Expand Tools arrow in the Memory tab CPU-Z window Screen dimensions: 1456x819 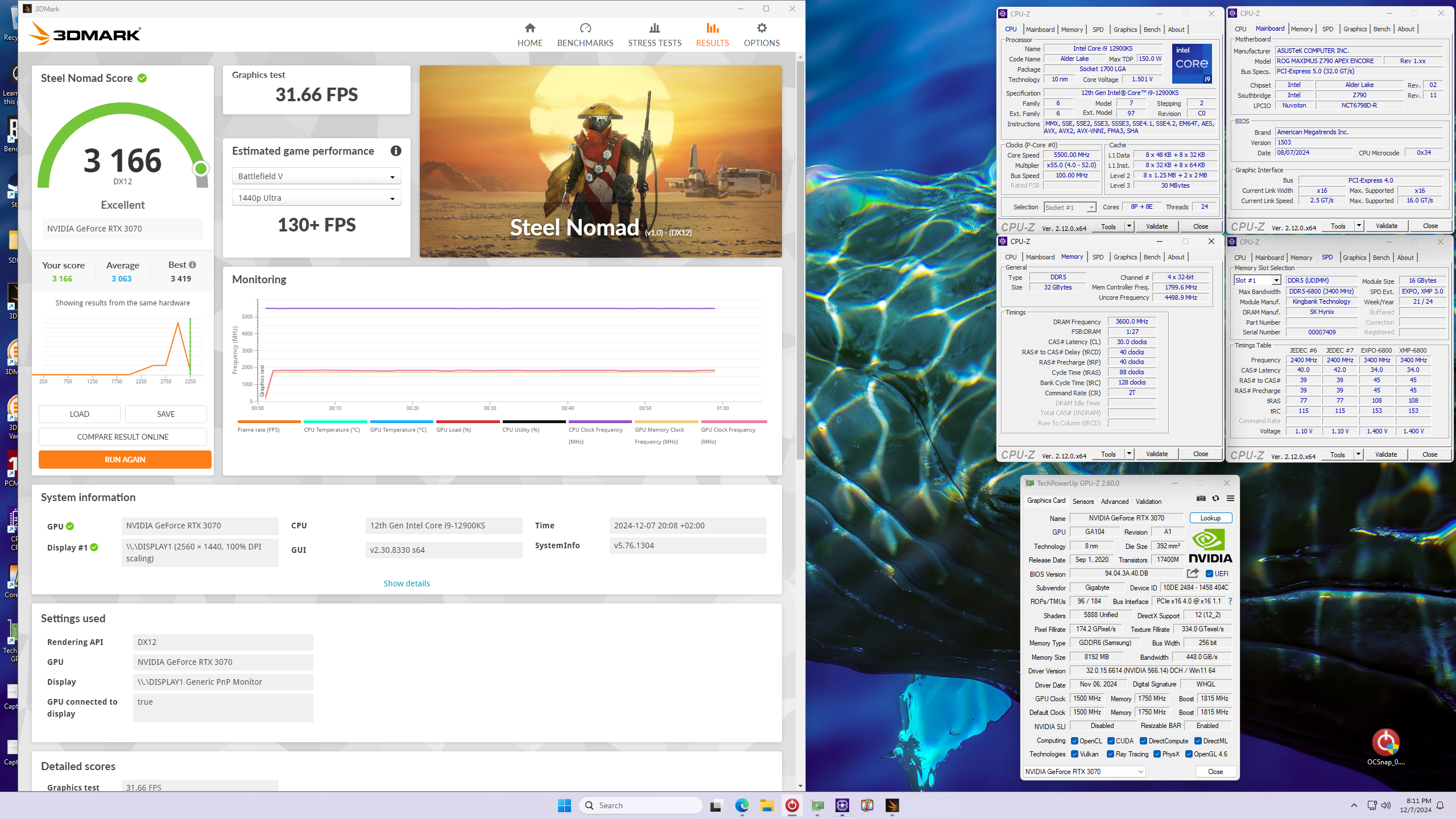click(1129, 454)
